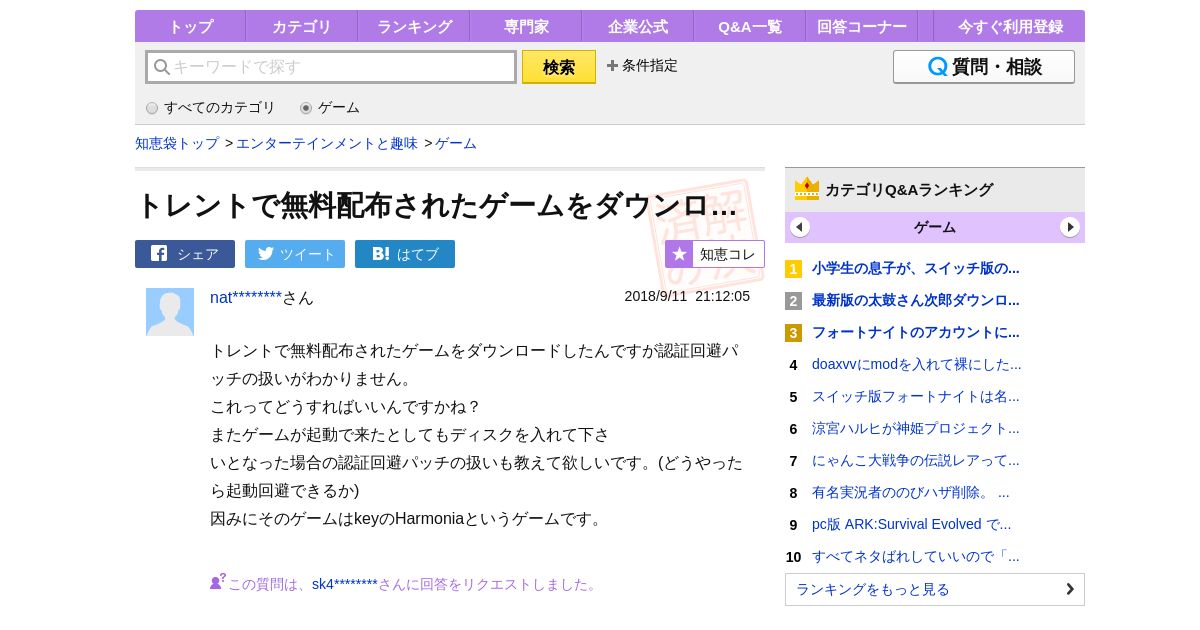The image size is (1200, 630).
Task: Go to next ranking category arrow
Action: [1070, 227]
